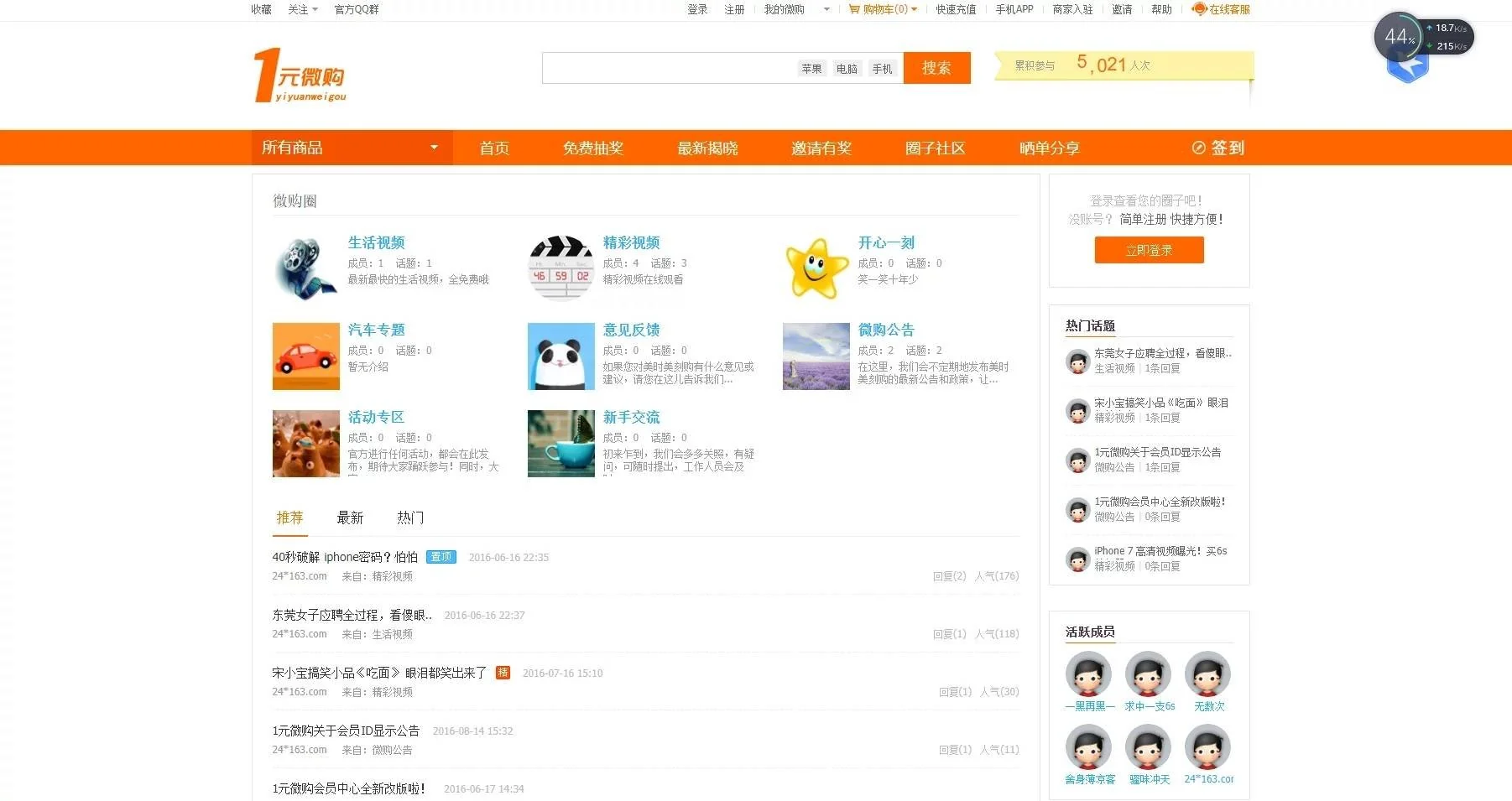
Task: Click the panda icon for 意见反馈
Action: [560, 356]
